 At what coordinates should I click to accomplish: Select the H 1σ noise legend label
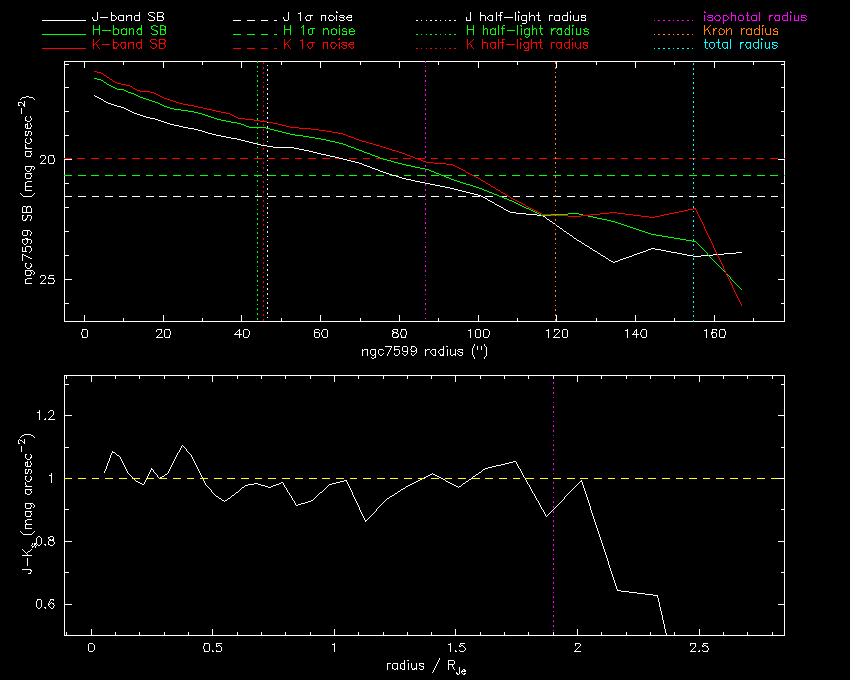click(x=319, y=32)
